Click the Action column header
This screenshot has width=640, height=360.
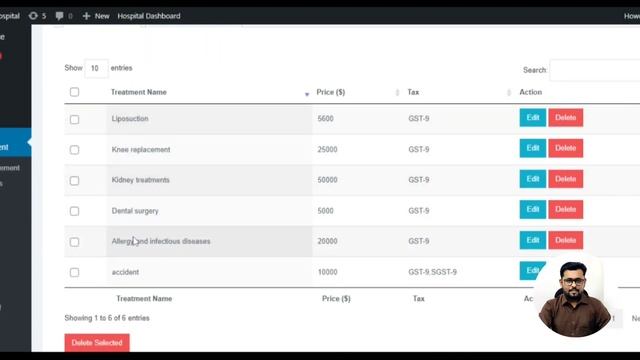coord(531,92)
